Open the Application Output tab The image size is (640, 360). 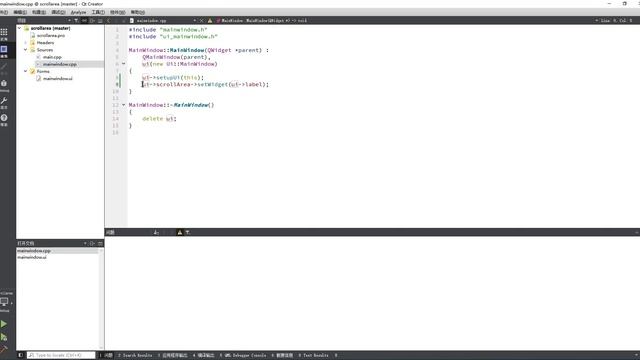point(173,355)
